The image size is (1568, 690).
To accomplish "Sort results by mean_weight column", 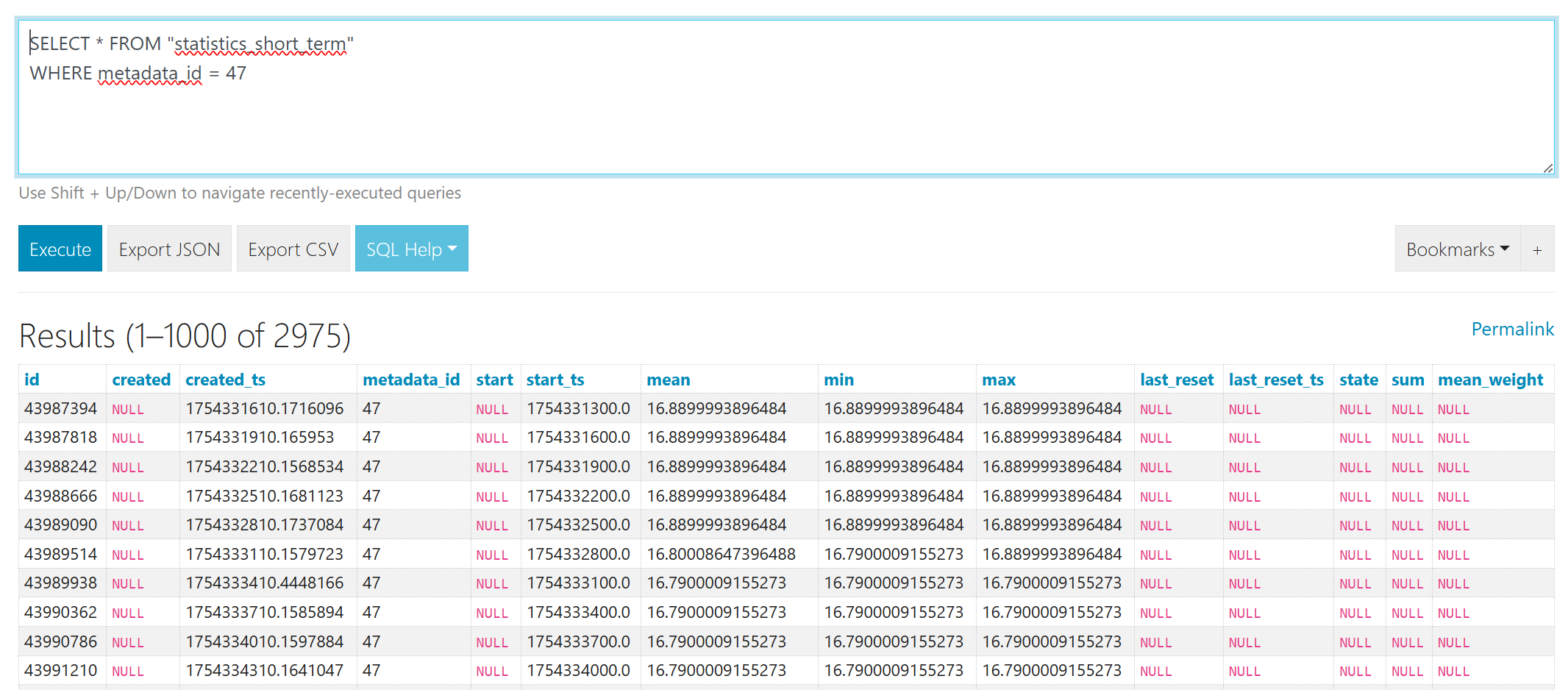I will point(1490,380).
